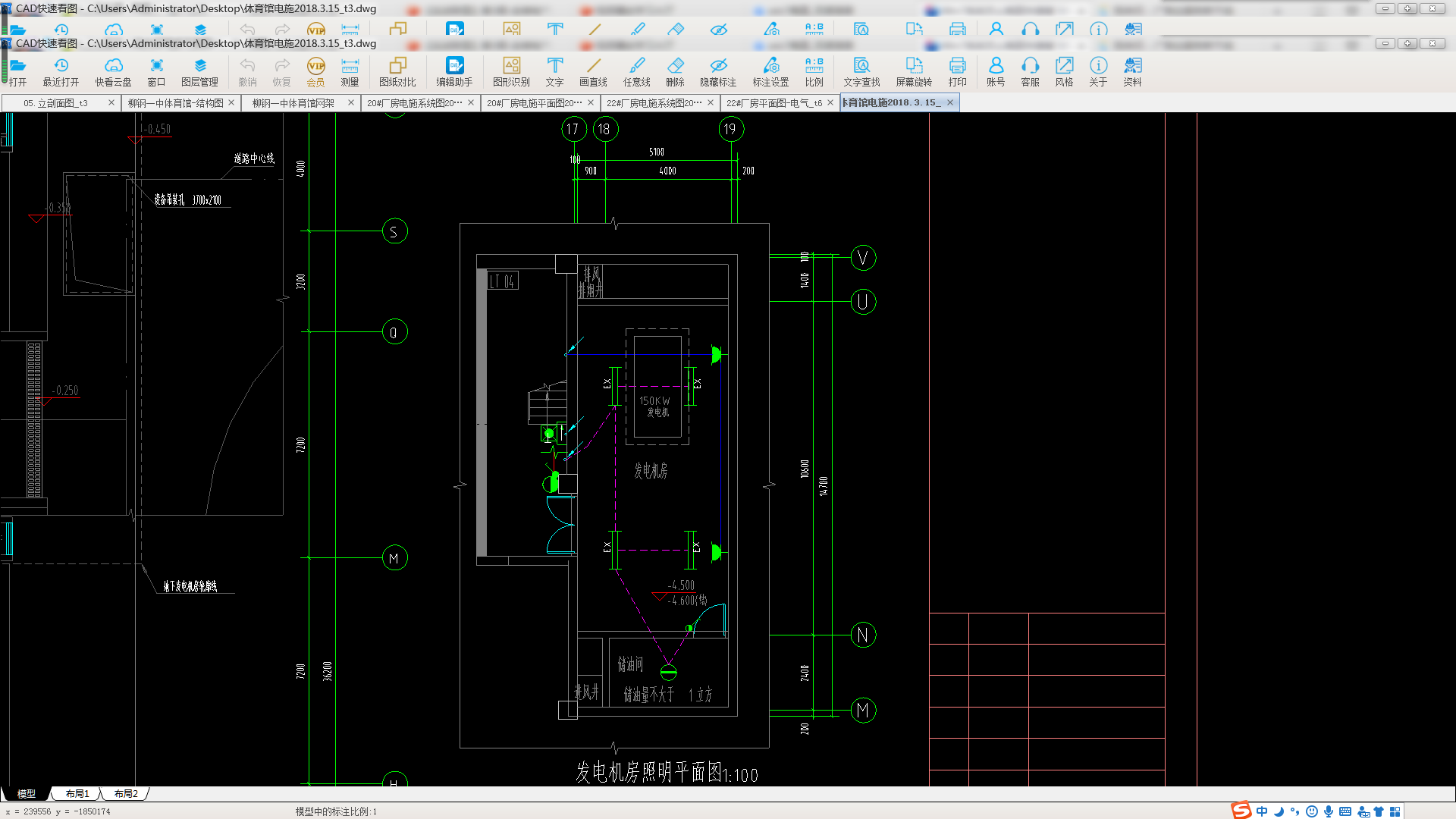The height and width of the screenshot is (819, 1456).
Task: Switch to 柳钢一中体育馆网架 tab
Action: [x=293, y=103]
